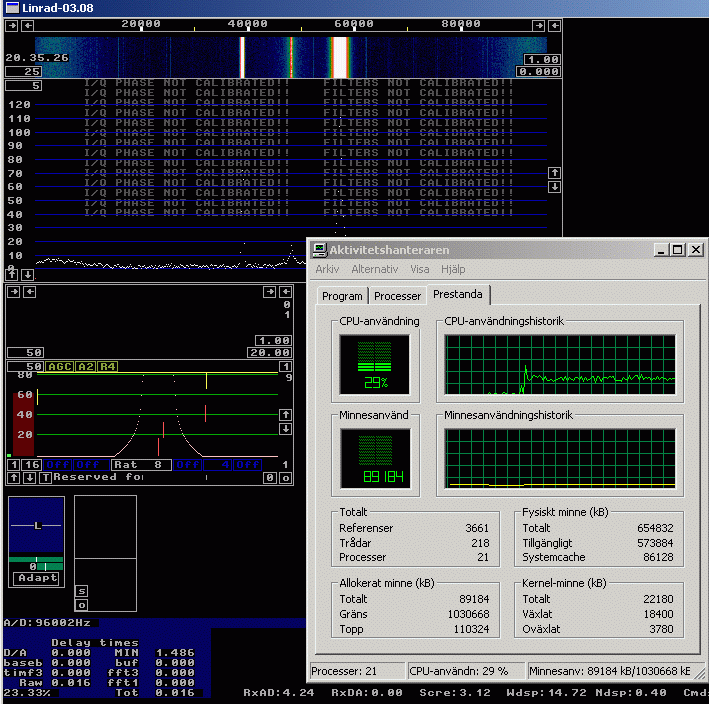Click the 1 box left of the 16 box
Image resolution: width=709 pixels, height=704 pixels.
point(14,464)
